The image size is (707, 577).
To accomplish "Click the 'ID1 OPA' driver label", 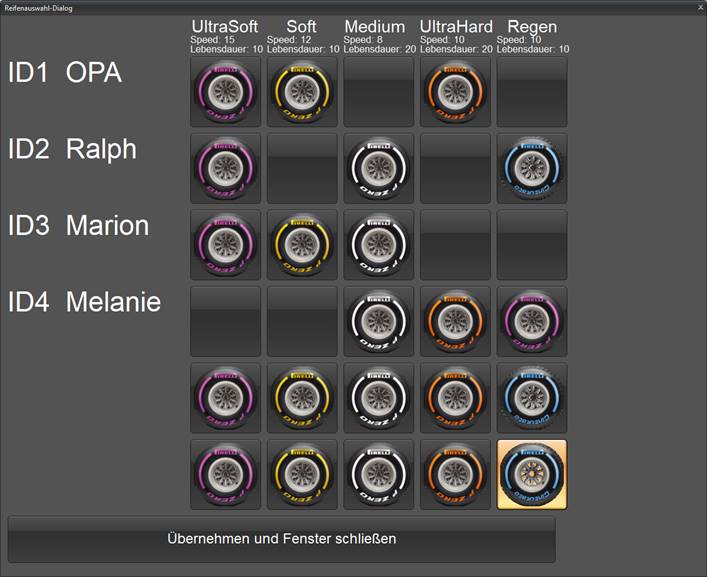I will point(65,72).
